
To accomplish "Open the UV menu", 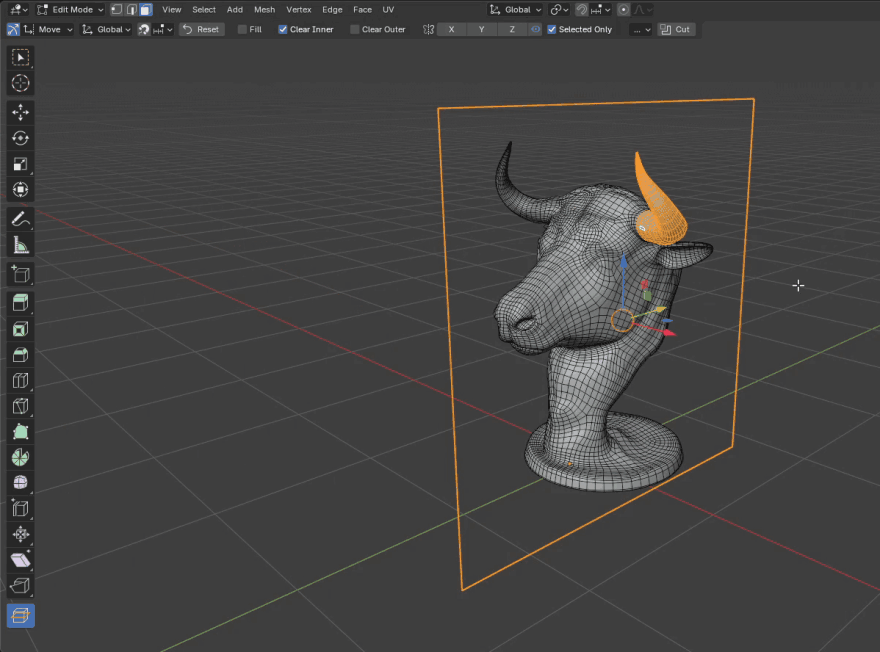I will click(x=388, y=10).
